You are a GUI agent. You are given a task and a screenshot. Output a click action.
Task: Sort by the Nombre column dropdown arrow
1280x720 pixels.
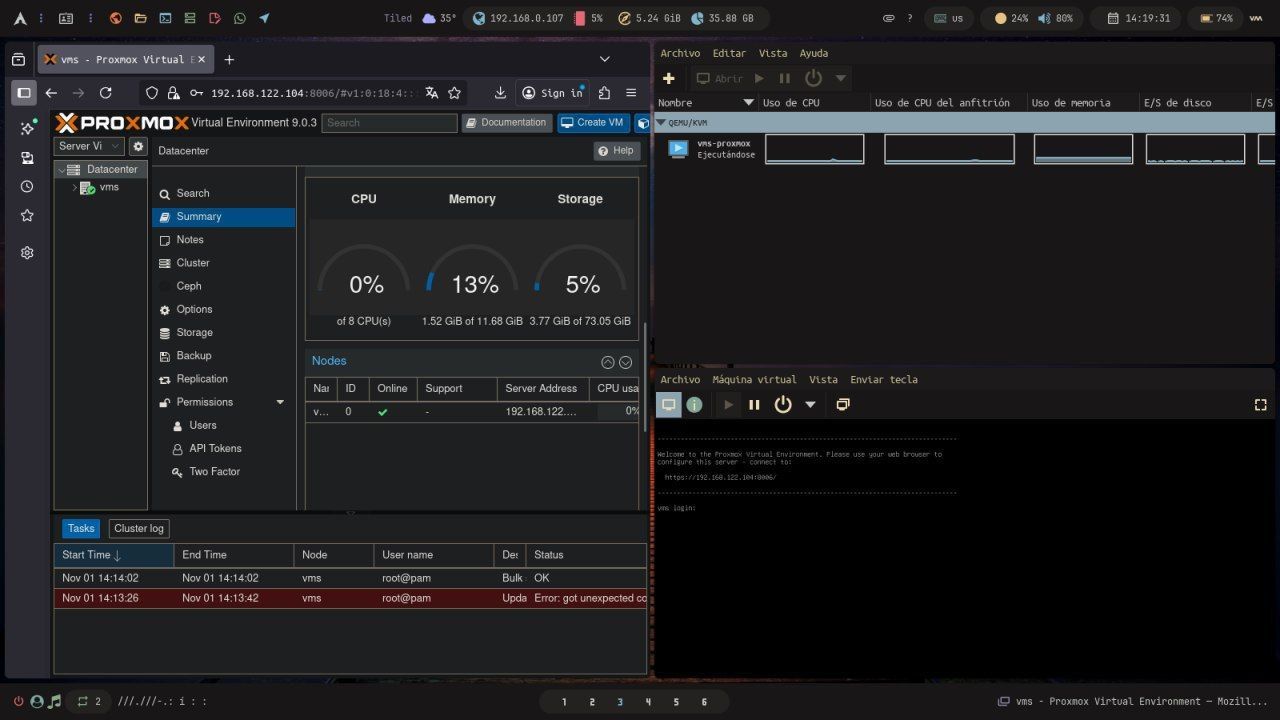(748, 102)
